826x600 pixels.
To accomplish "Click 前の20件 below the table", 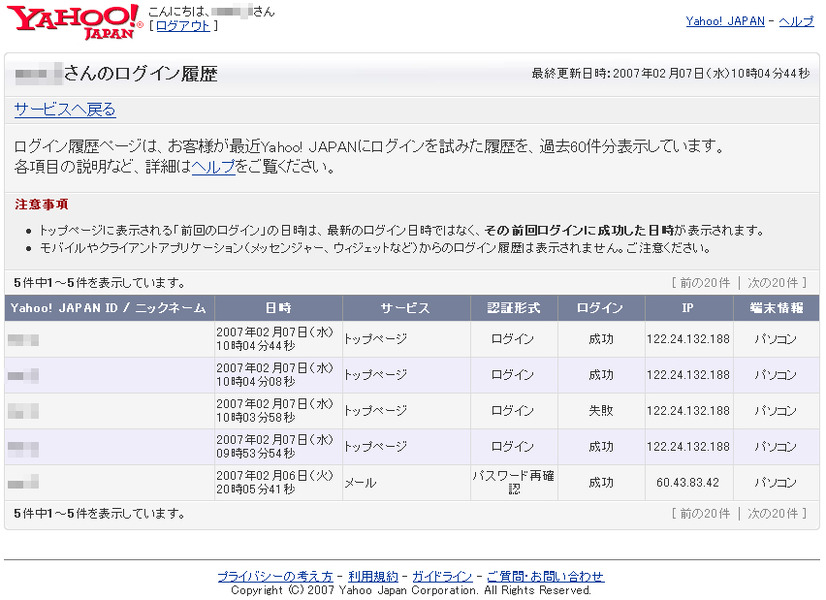I will 705,513.
